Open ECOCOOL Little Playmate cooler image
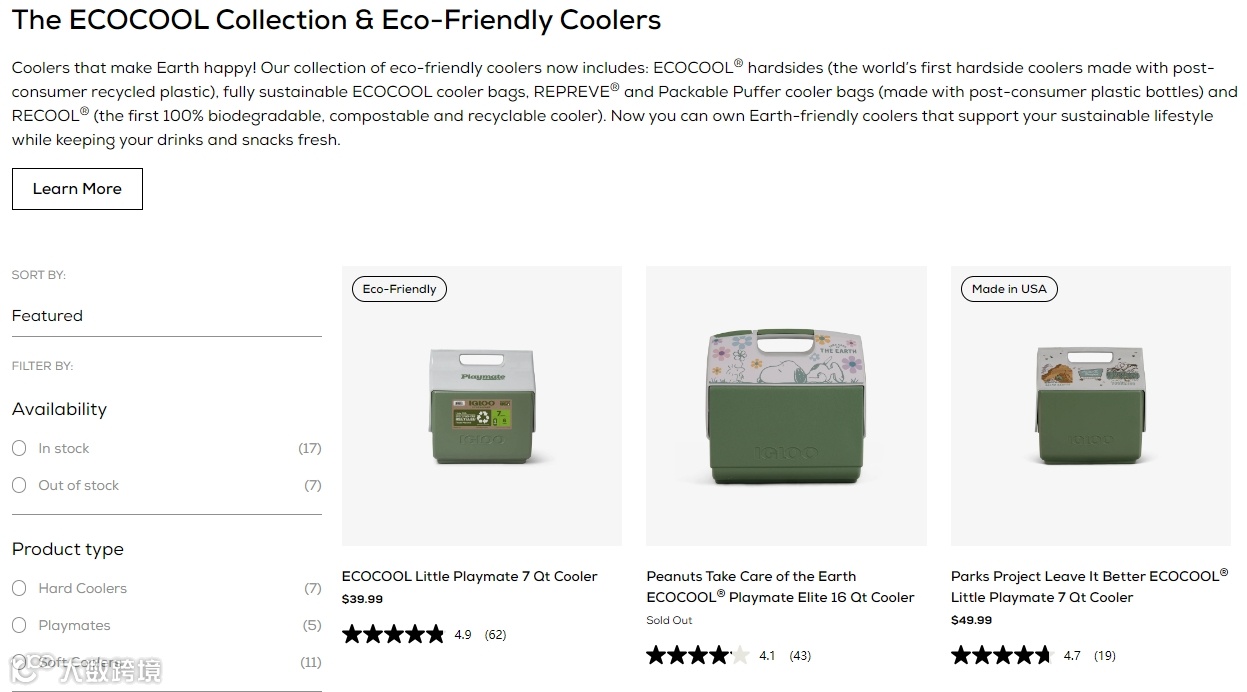 (481, 406)
